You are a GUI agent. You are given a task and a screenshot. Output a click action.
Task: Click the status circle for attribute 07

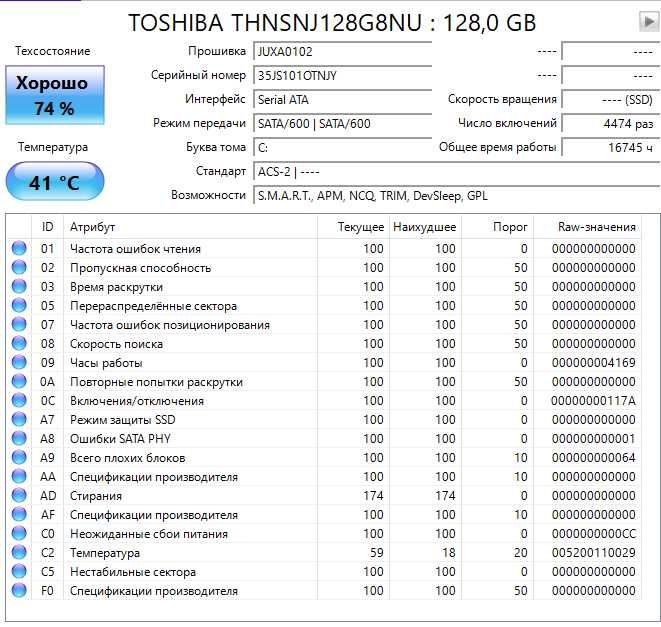point(19,324)
